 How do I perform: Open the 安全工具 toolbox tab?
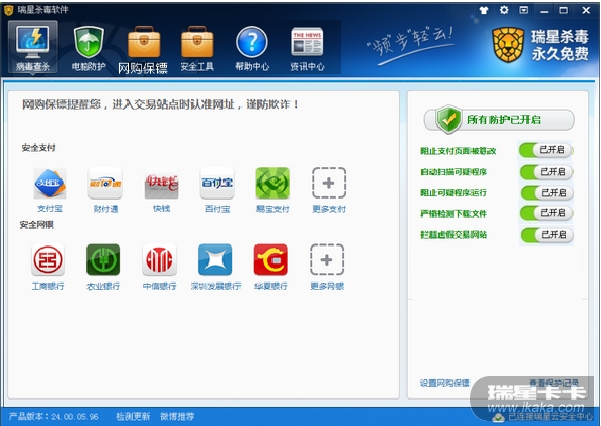197,49
